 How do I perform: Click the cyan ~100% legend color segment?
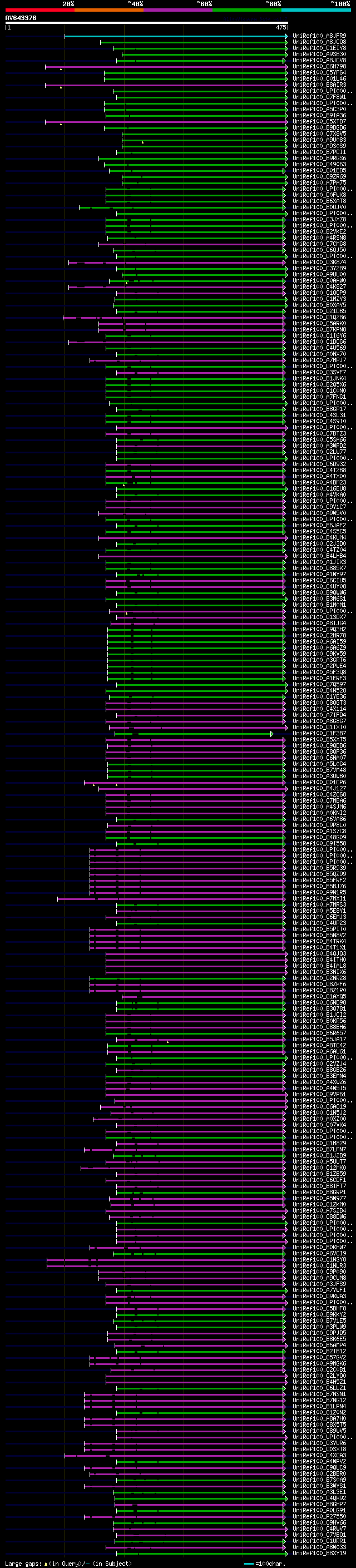pyautogui.click(x=316, y=10)
